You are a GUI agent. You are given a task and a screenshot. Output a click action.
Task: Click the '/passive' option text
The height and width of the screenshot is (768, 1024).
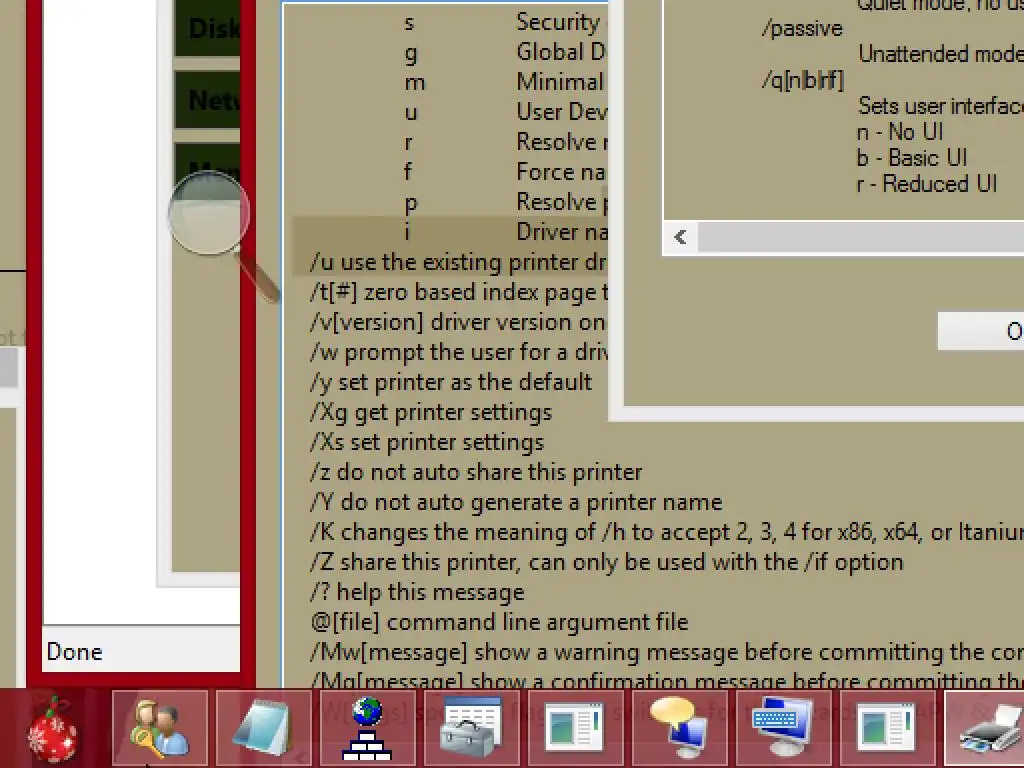(802, 29)
